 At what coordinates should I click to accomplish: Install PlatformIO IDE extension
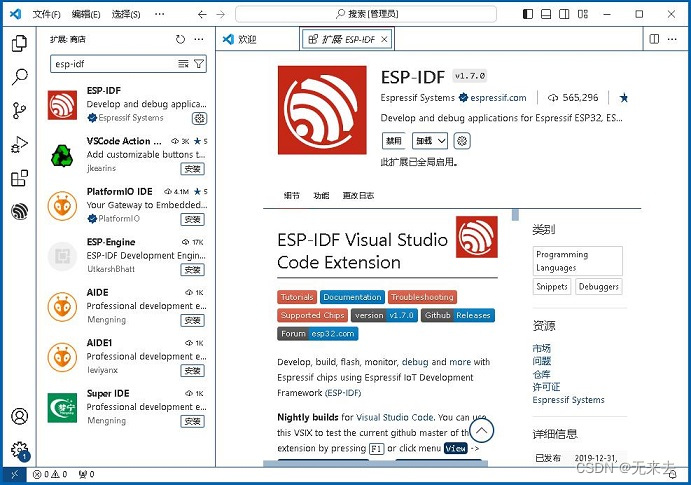[x=193, y=219]
